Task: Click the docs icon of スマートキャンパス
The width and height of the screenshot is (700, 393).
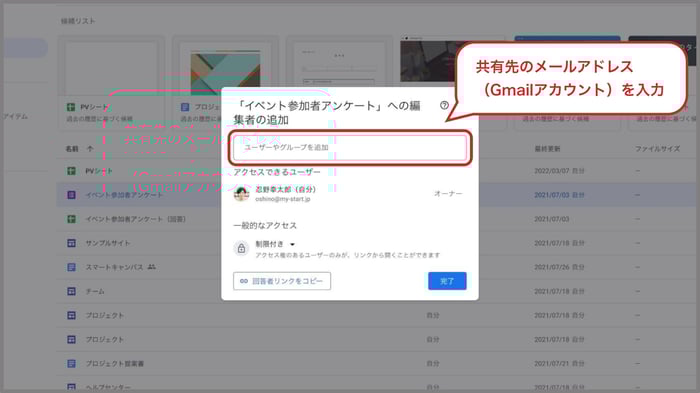Action: tap(71, 268)
